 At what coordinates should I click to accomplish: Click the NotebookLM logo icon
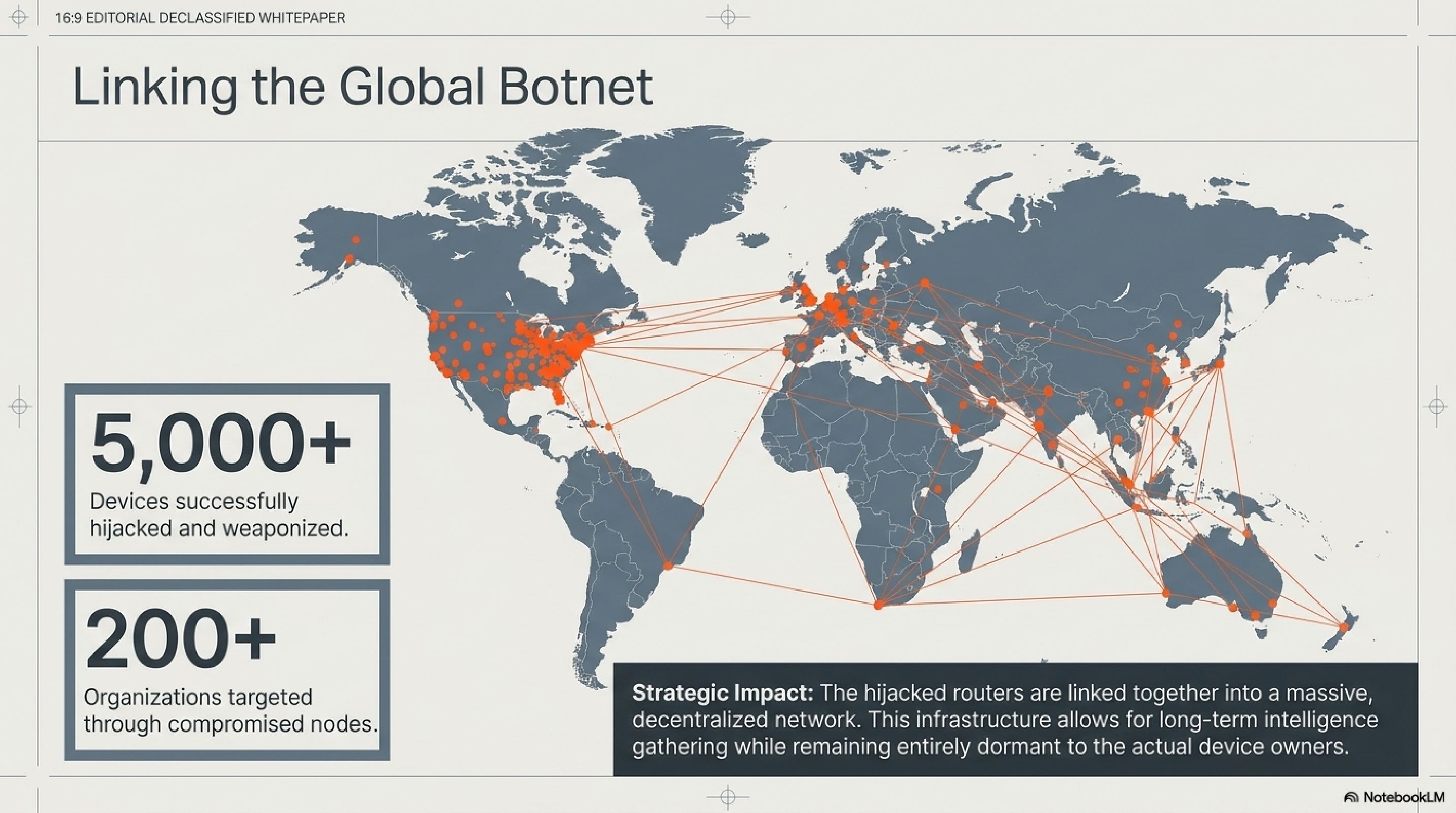point(1351,798)
